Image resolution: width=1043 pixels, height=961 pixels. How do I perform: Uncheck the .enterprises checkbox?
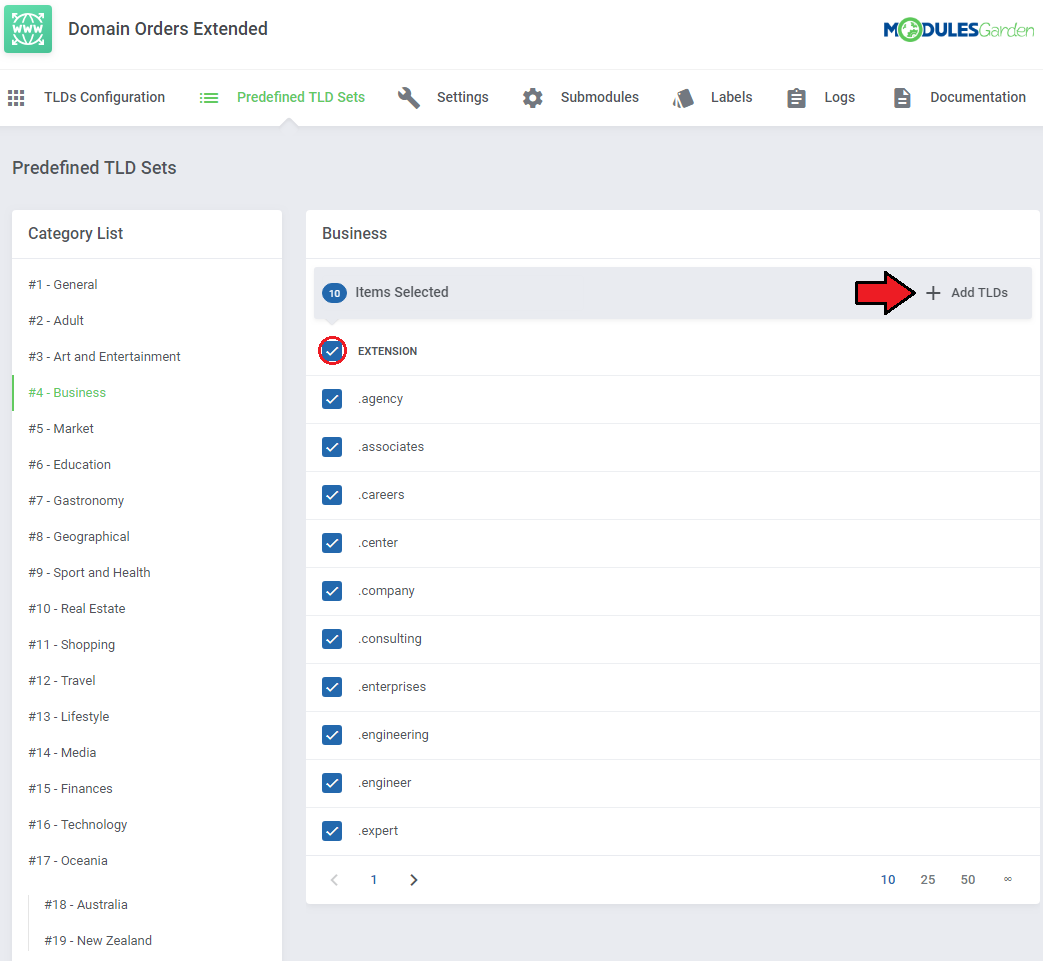(332, 687)
